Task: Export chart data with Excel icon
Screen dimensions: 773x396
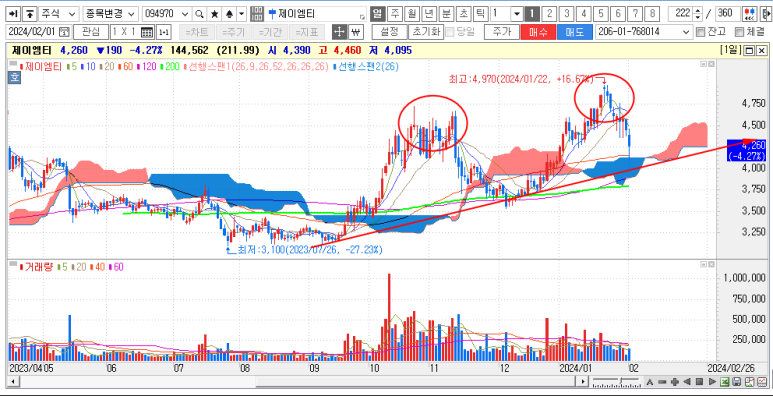Action: click(x=724, y=382)
